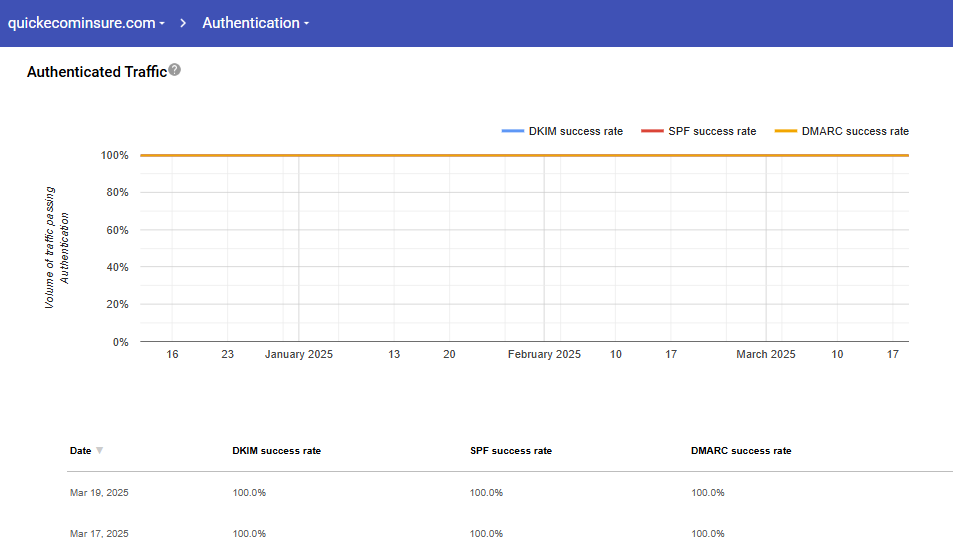Viewport: 953px width, 560px height.
Task: Click DKIM success rate table column header
Action: 276,451
